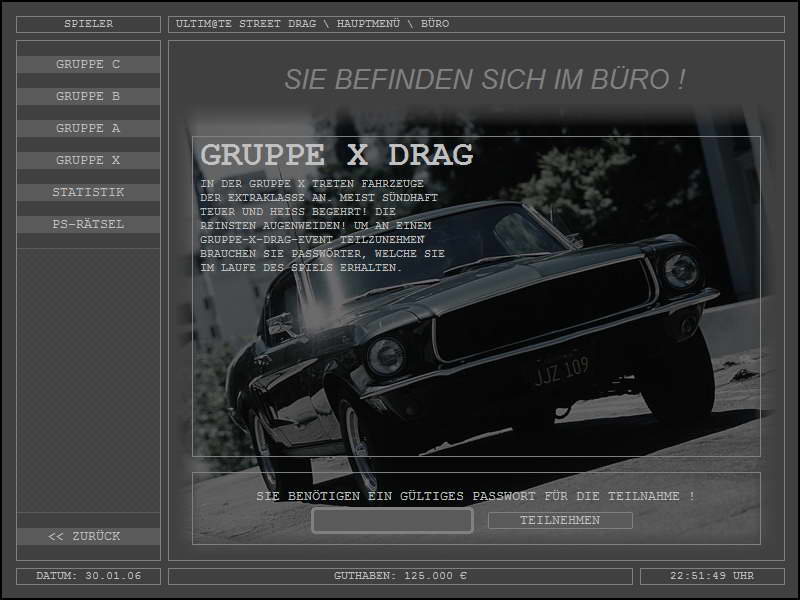Open the Gruppe X menu item
This screenshot has height=600, width=800.
click(x=88, y=160)
